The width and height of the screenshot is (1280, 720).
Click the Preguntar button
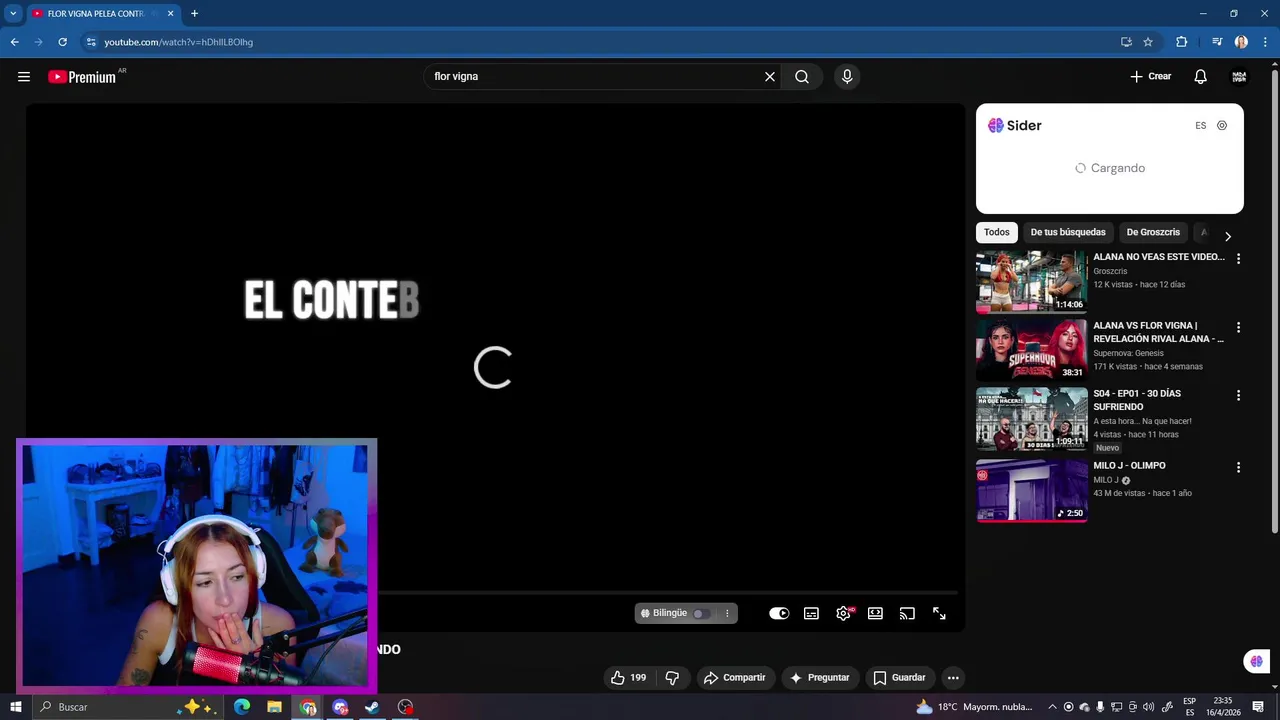[819, 678]
